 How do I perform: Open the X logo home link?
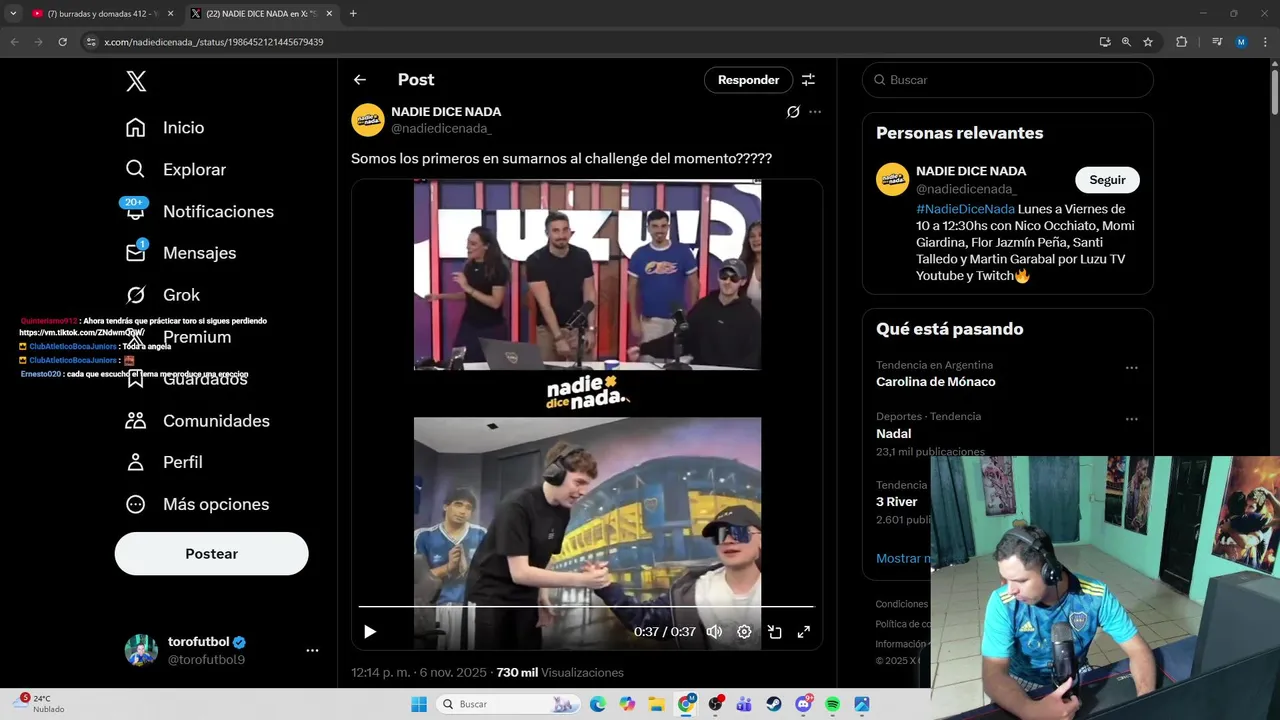coord(136,82)
